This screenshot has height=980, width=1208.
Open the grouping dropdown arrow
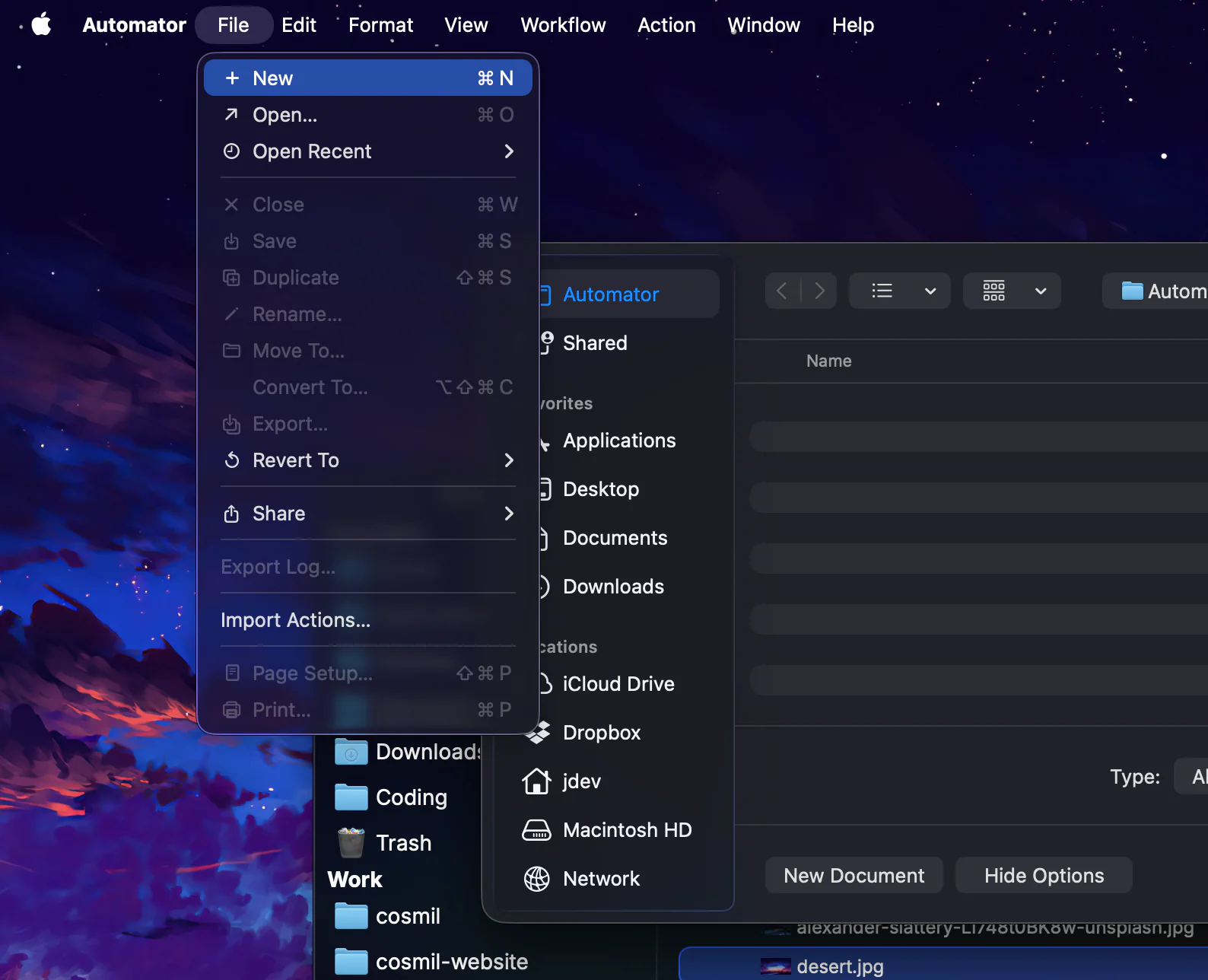pyautogui.click(x=1041, y=291)
